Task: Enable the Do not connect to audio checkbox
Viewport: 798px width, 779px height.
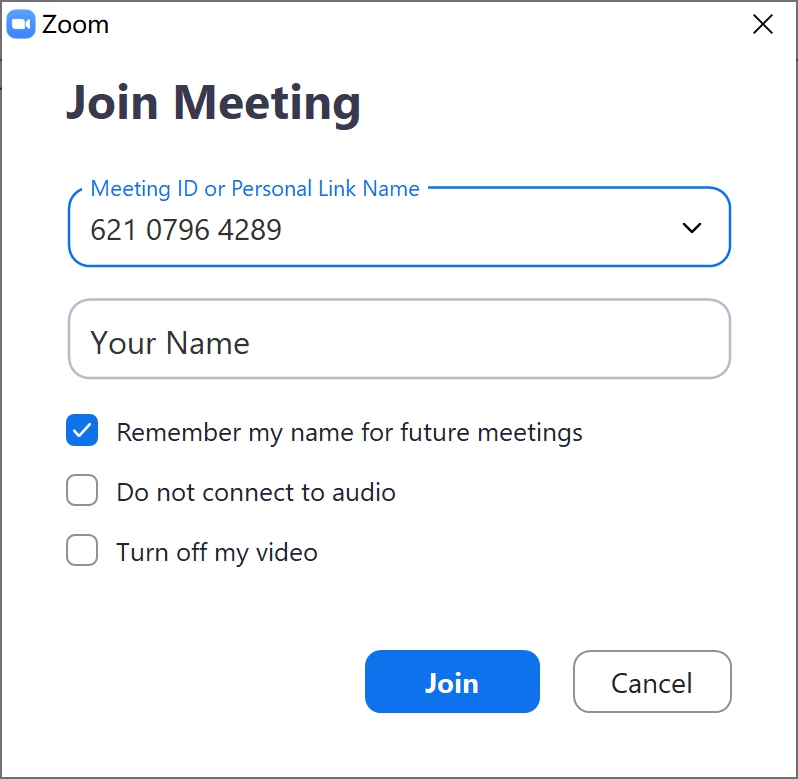Action: (x=82, y=492)
